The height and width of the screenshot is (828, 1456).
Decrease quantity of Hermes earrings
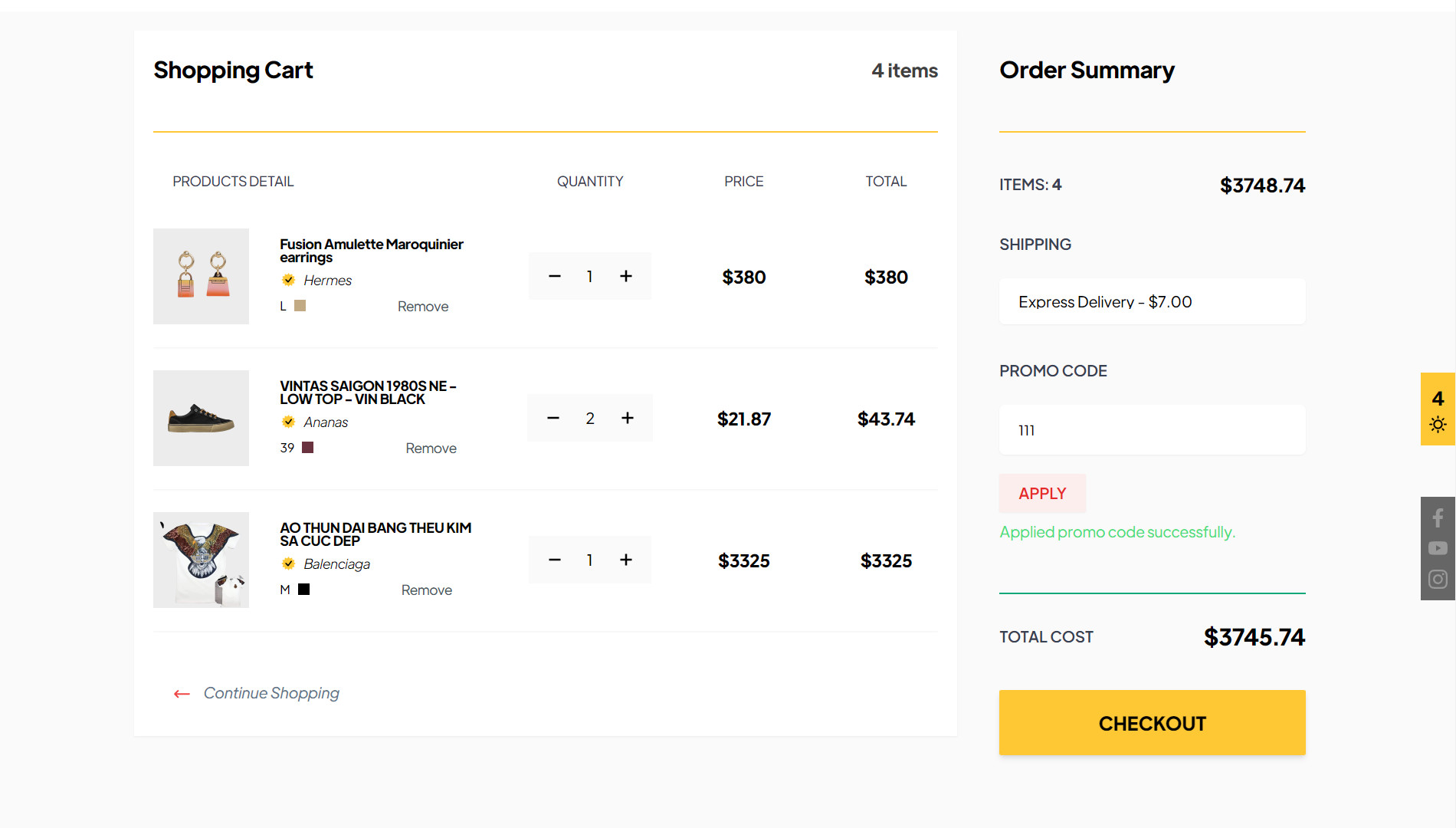(555, 276)
